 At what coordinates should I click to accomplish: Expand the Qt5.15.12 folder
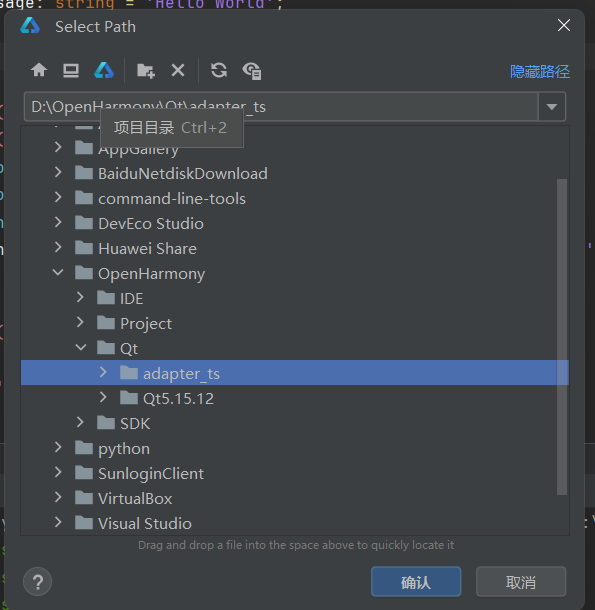point(103,397)
